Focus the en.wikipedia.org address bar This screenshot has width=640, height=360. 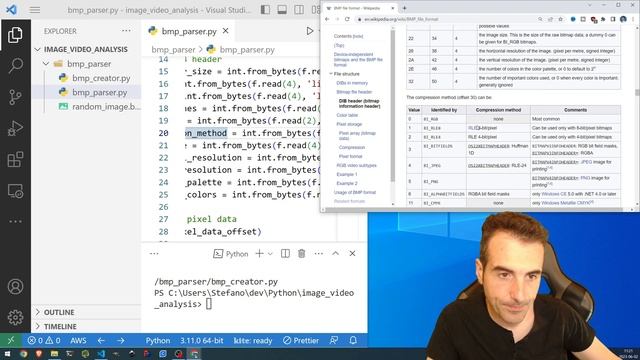pos(446,19)
